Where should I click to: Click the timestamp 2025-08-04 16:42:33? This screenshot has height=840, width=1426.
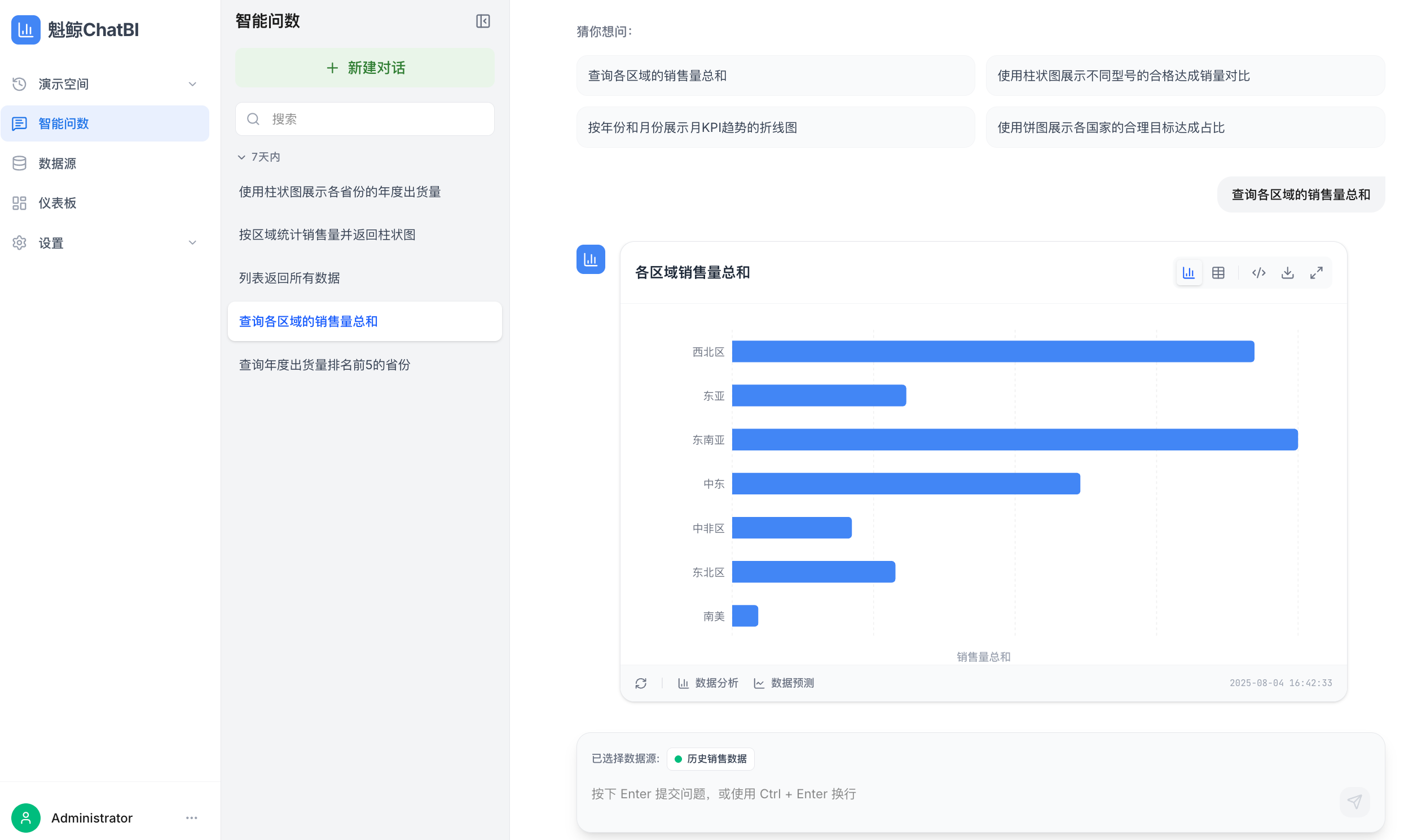click(1280, 683)
